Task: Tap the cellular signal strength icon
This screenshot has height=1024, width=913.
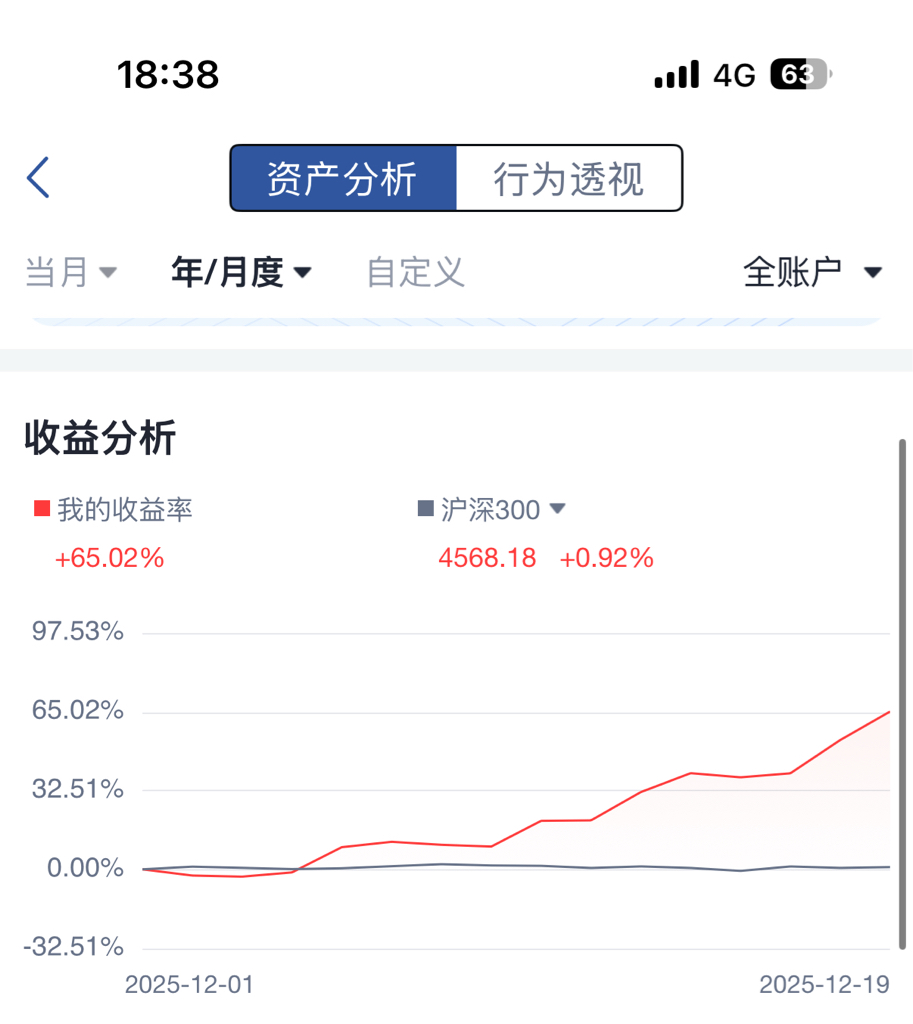Action: (676, 75)
